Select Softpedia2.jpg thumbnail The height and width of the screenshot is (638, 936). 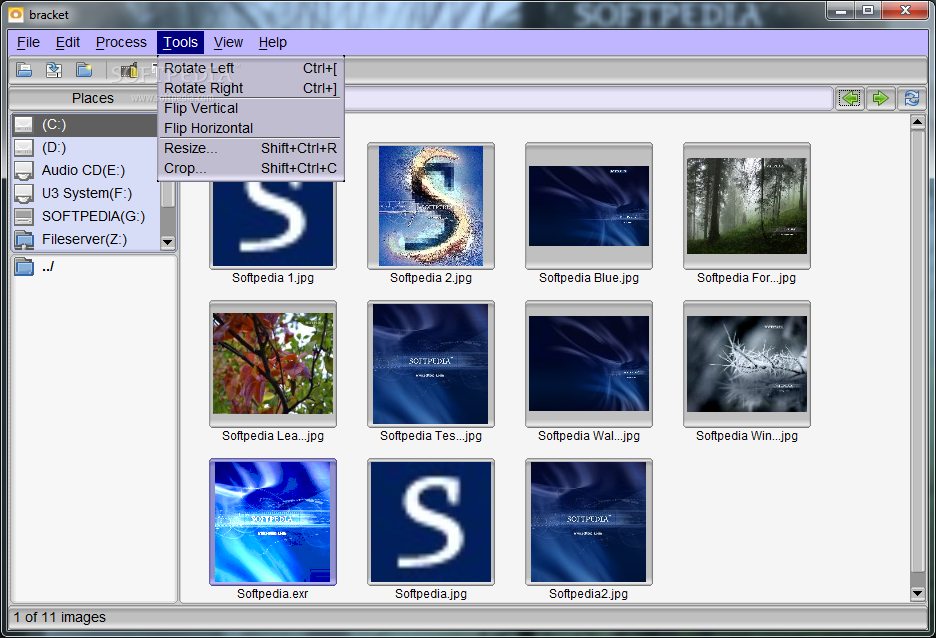click(x=589, y=522)
